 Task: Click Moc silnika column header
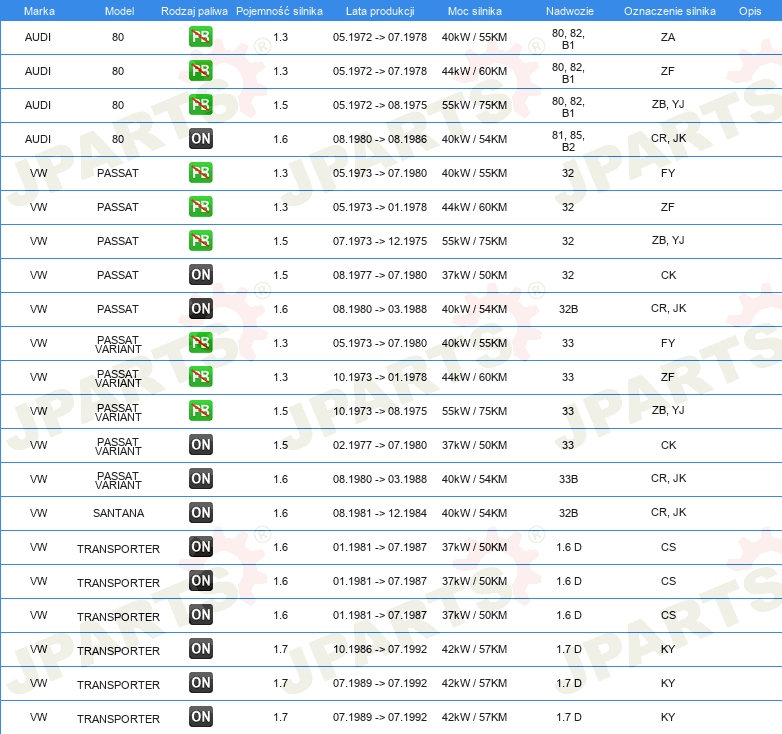tap(475, 11)
